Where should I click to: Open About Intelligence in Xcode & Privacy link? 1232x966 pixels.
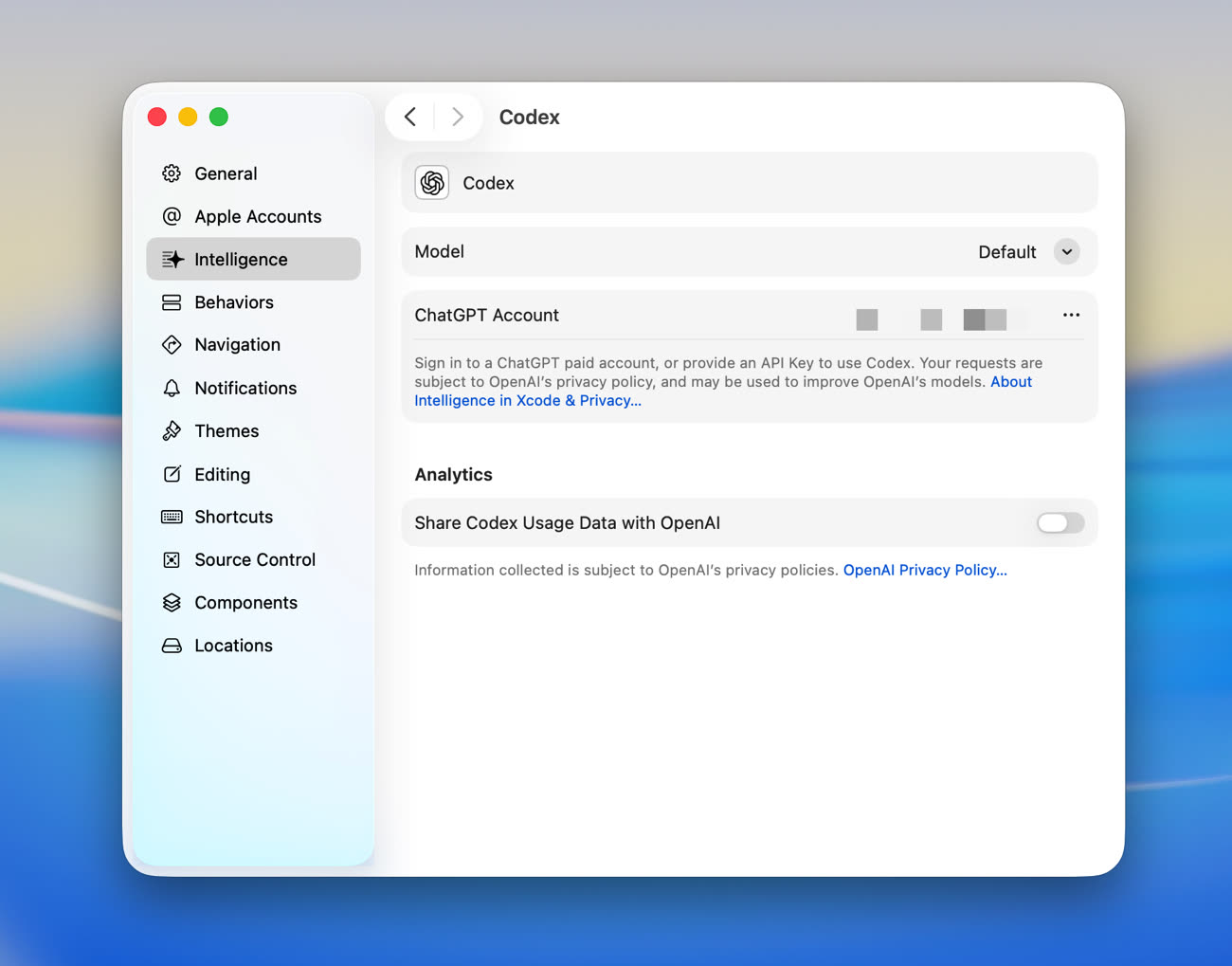point(527,401)
